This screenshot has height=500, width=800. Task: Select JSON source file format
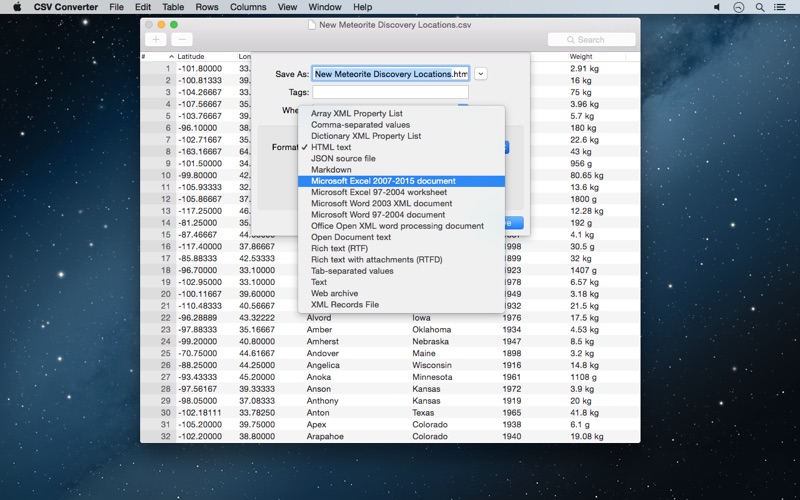coord(402,158)
